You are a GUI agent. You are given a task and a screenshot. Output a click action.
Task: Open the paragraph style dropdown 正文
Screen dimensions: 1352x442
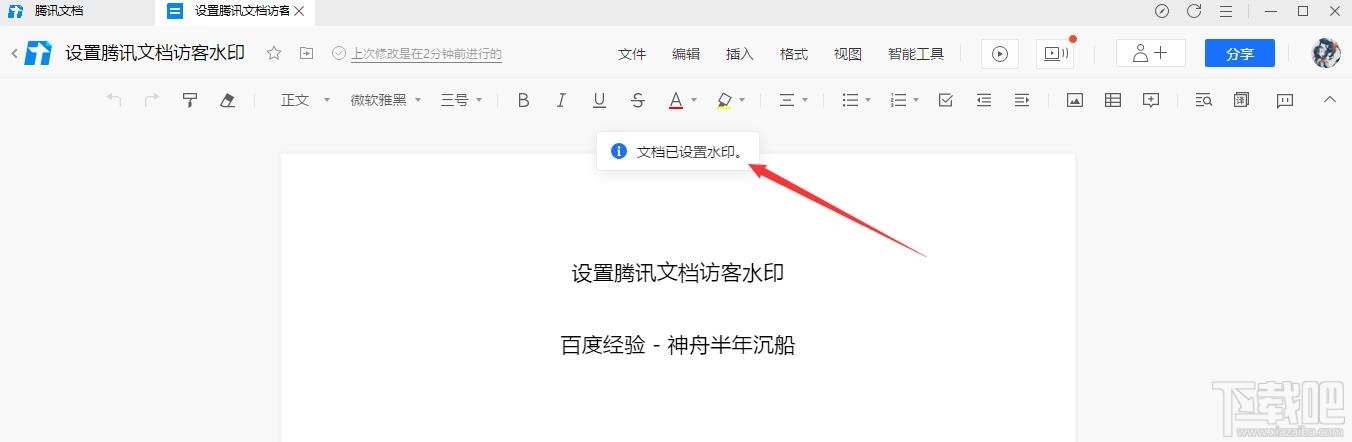(305, 100)
